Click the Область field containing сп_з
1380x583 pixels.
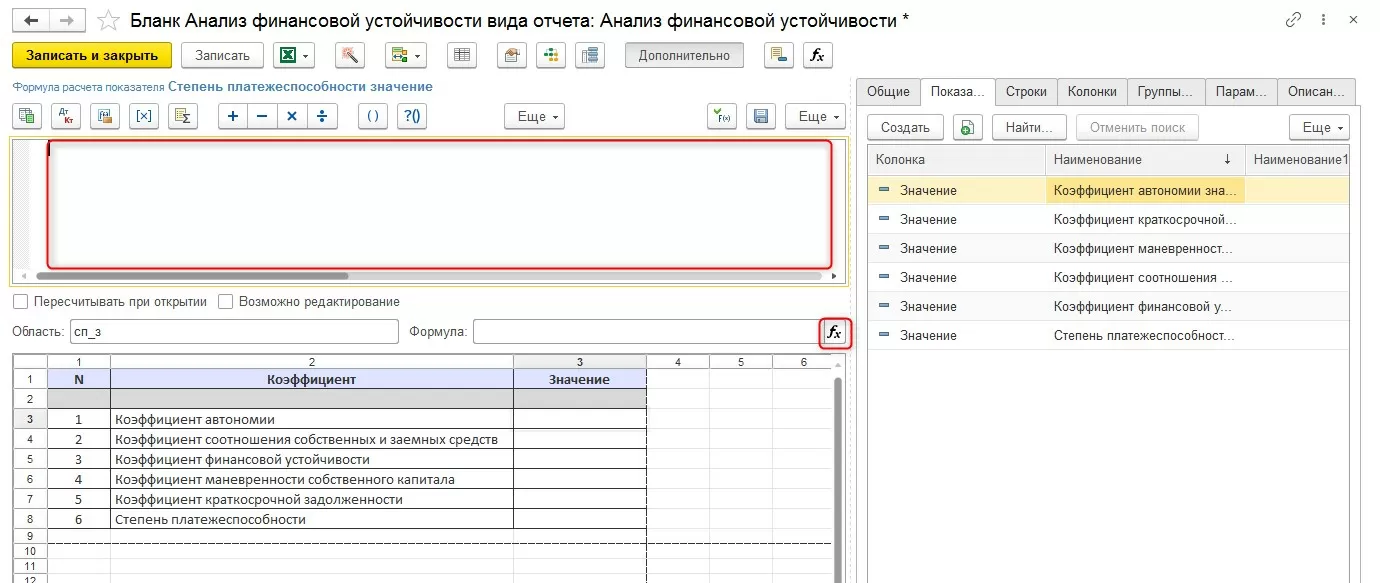point(235,332)
